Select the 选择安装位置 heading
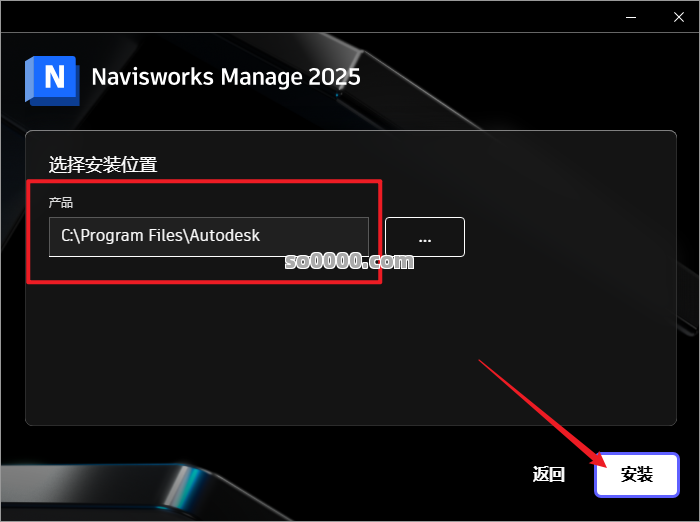This screenshot has width=700, height=522. click(103, 164)
